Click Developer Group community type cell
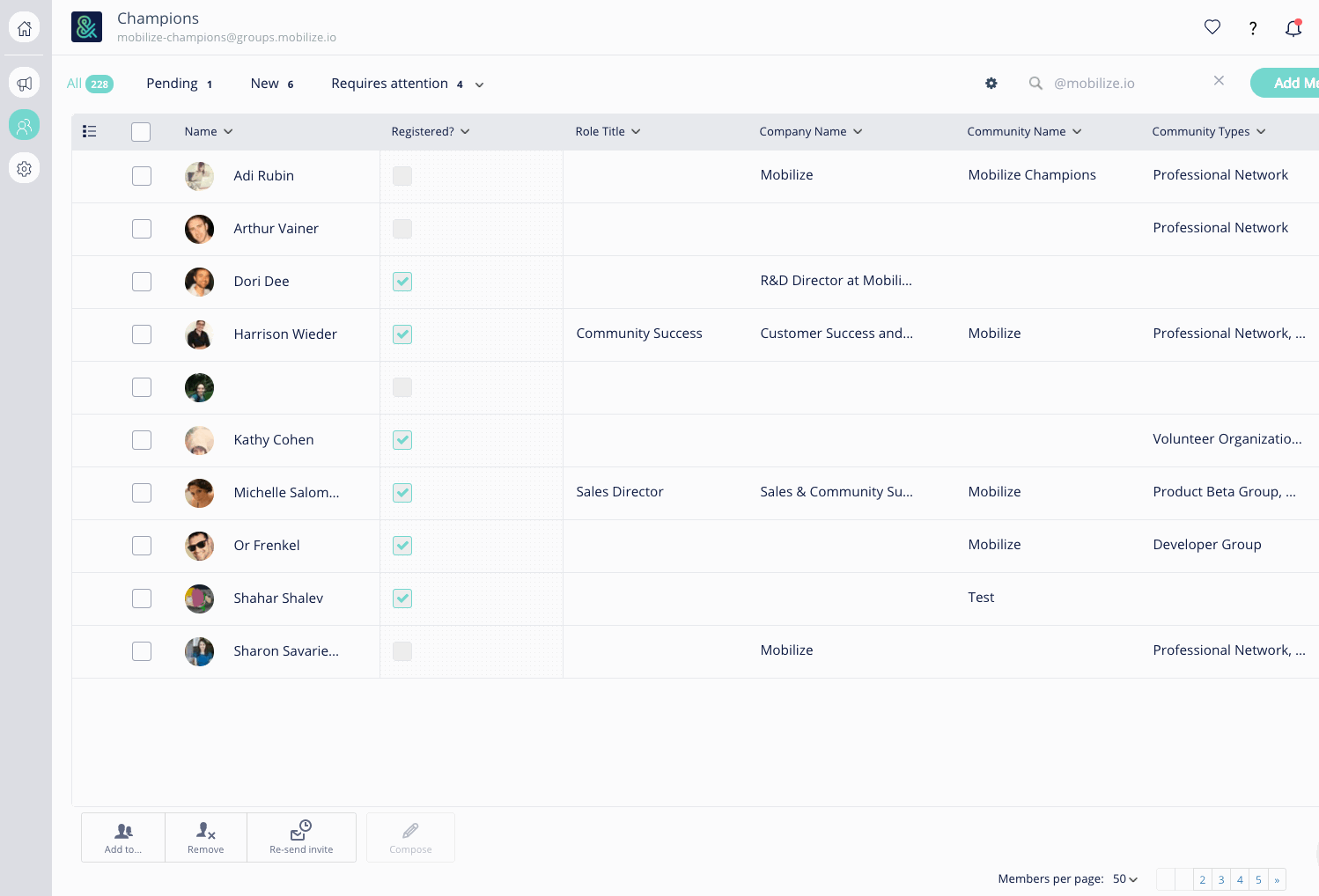1319x896 pixels. 1207,545
